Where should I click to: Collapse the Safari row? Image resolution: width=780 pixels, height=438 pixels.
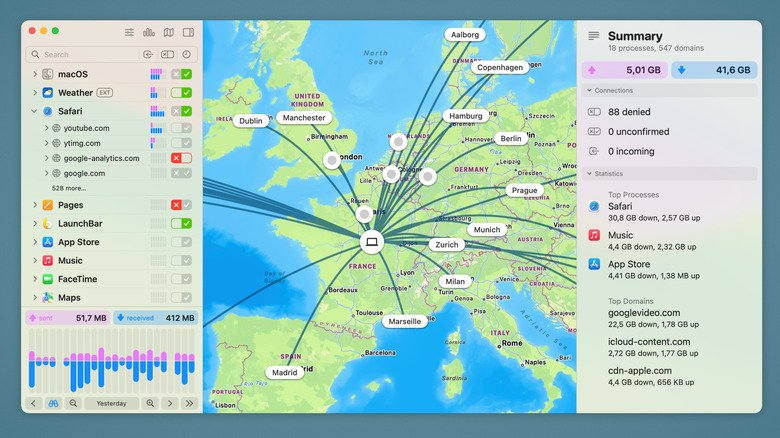[34, 111]
